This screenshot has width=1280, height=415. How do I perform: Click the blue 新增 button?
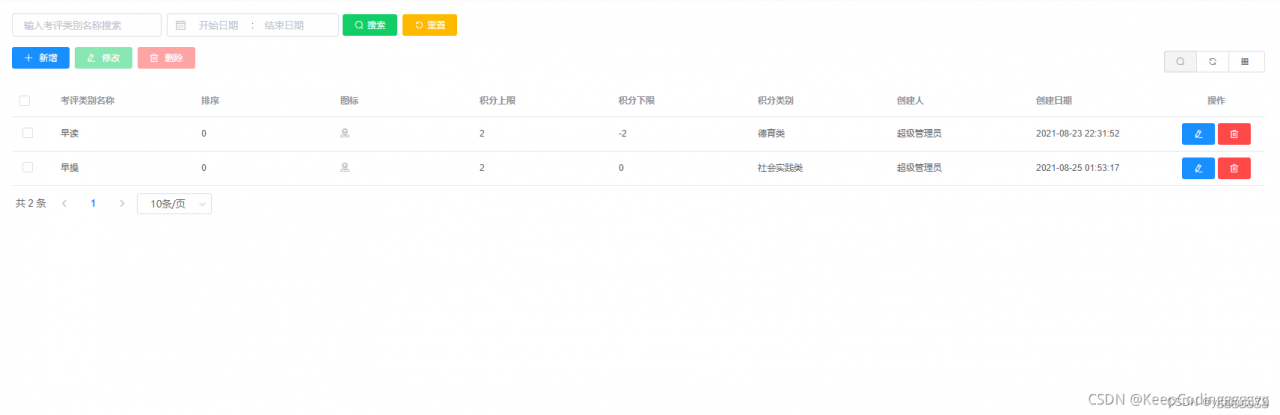tap(41, 58)
